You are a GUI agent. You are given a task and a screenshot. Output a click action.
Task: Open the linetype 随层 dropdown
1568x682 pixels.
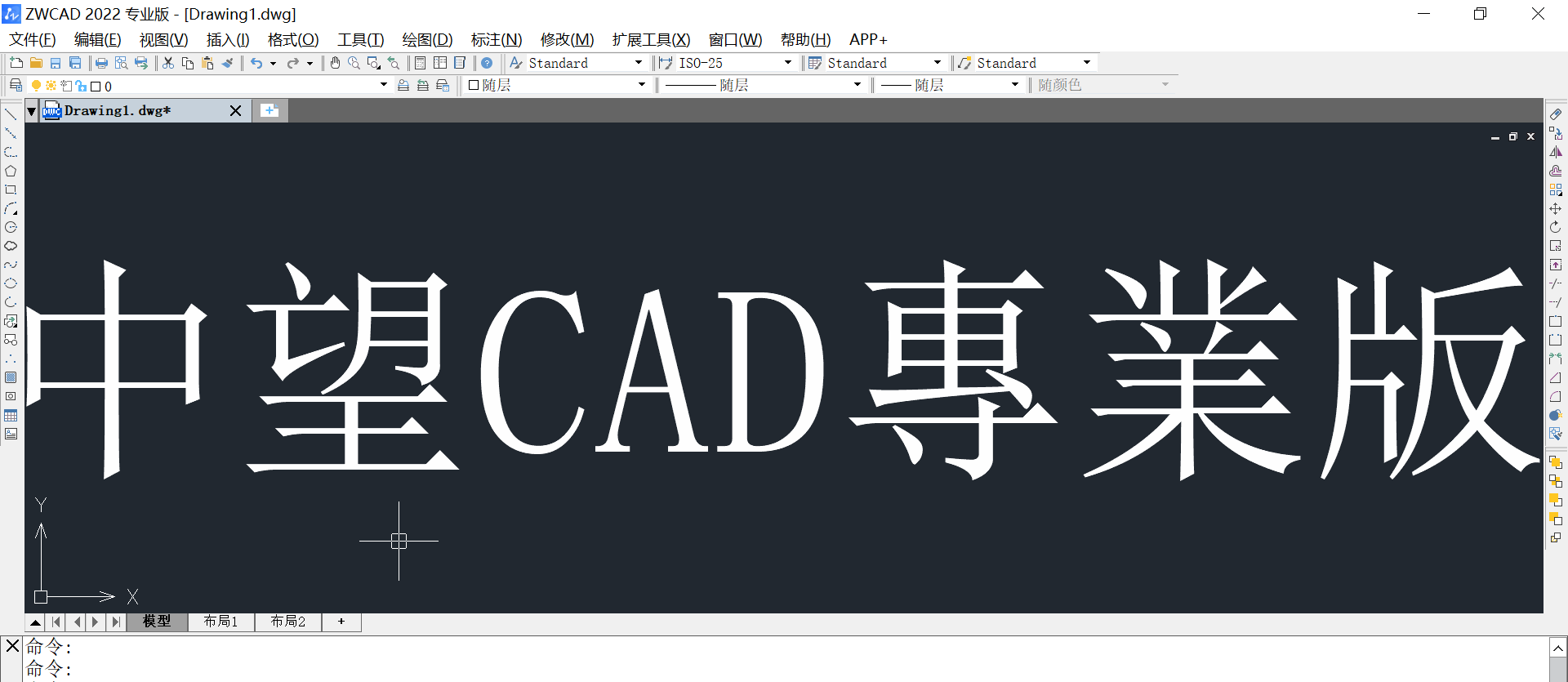(857, 85)
